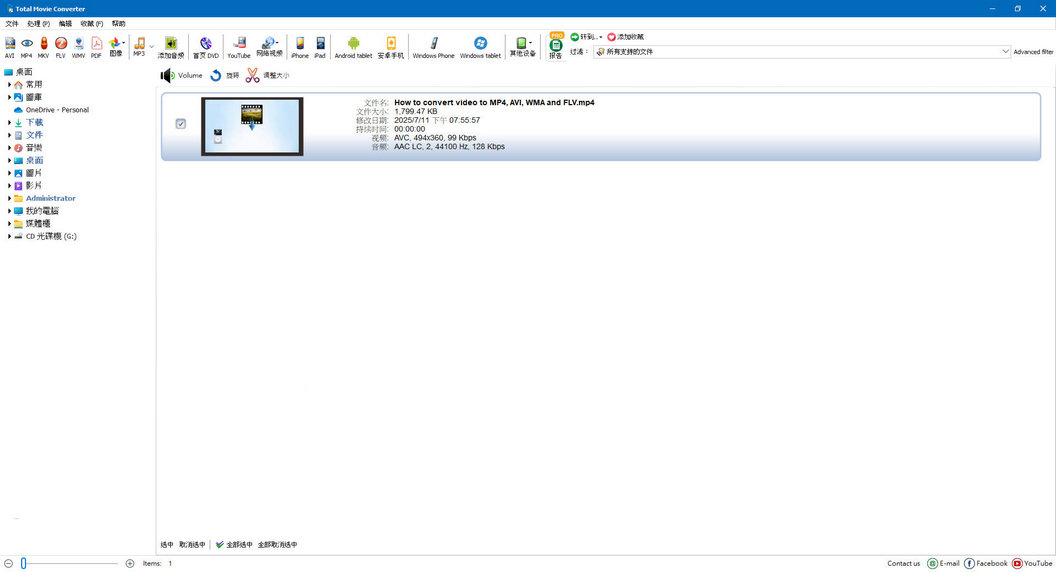This screenshot has width=1056, height=572.
Task: Choose the Android tablet preset
Action: pos(353,47)
